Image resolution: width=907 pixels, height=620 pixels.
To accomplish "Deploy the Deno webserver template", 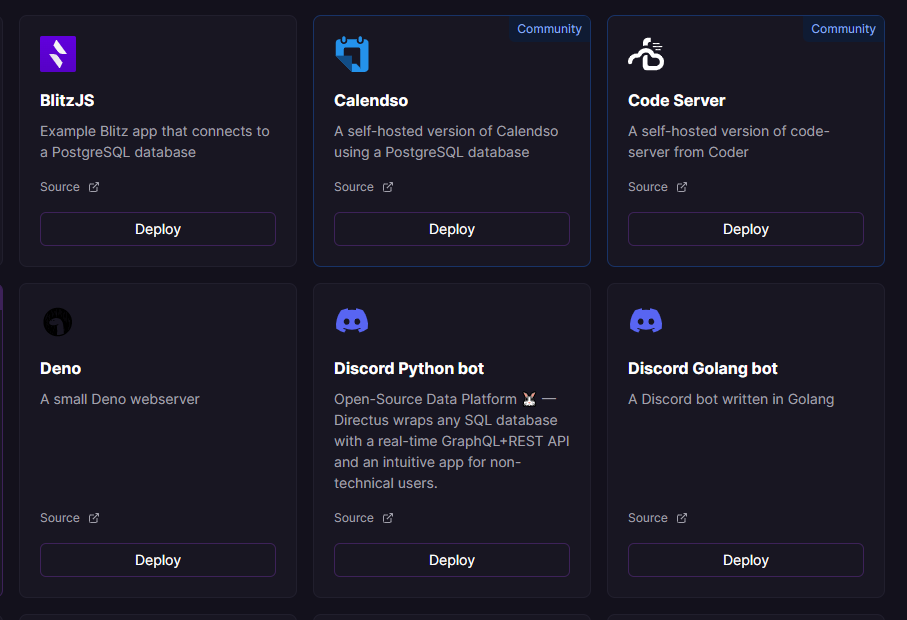I will [157, 560].
